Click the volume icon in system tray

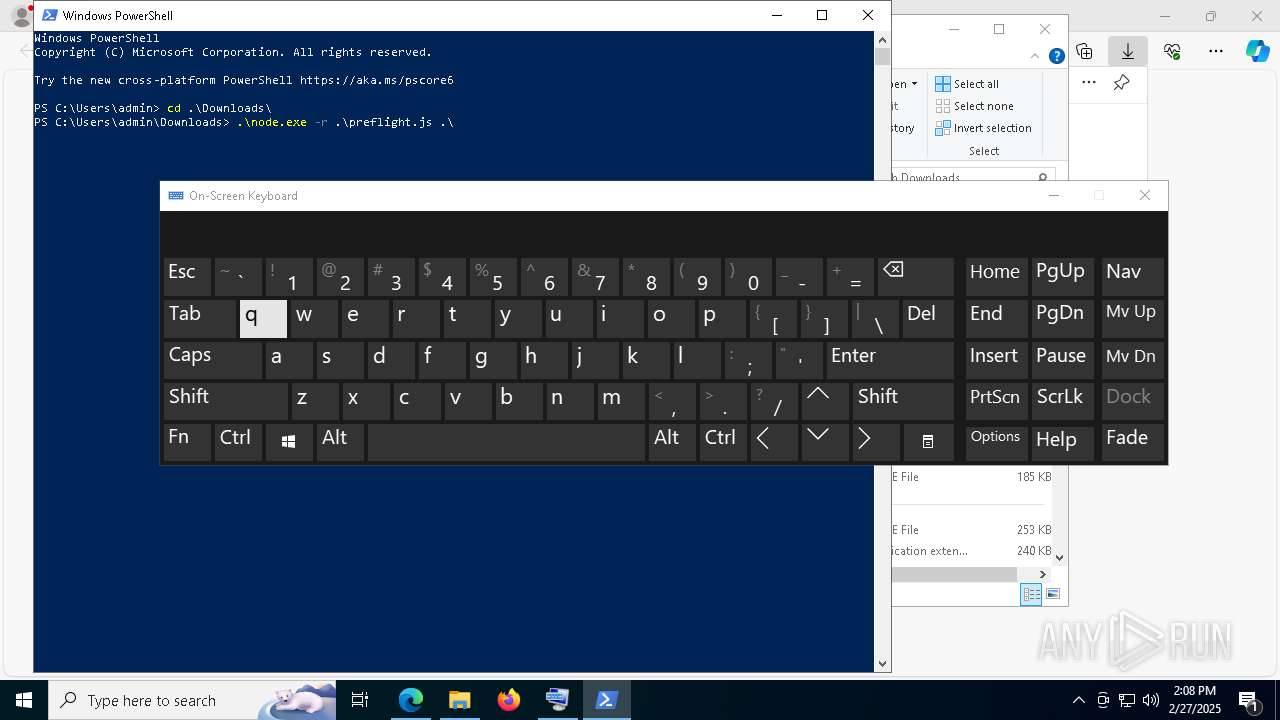[1151, 700]
